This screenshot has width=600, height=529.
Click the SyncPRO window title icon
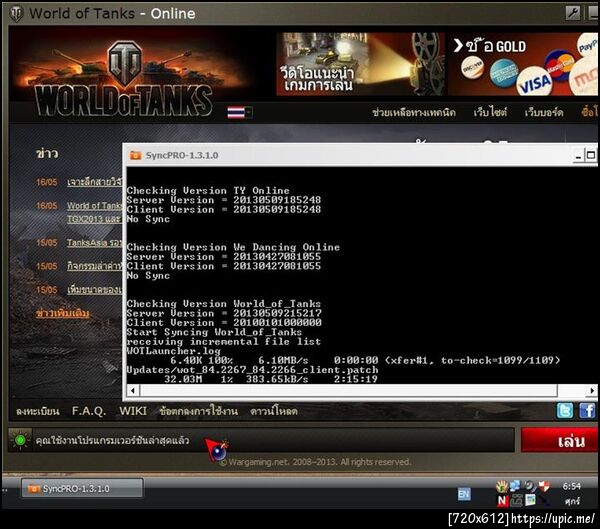coord(136,155)
